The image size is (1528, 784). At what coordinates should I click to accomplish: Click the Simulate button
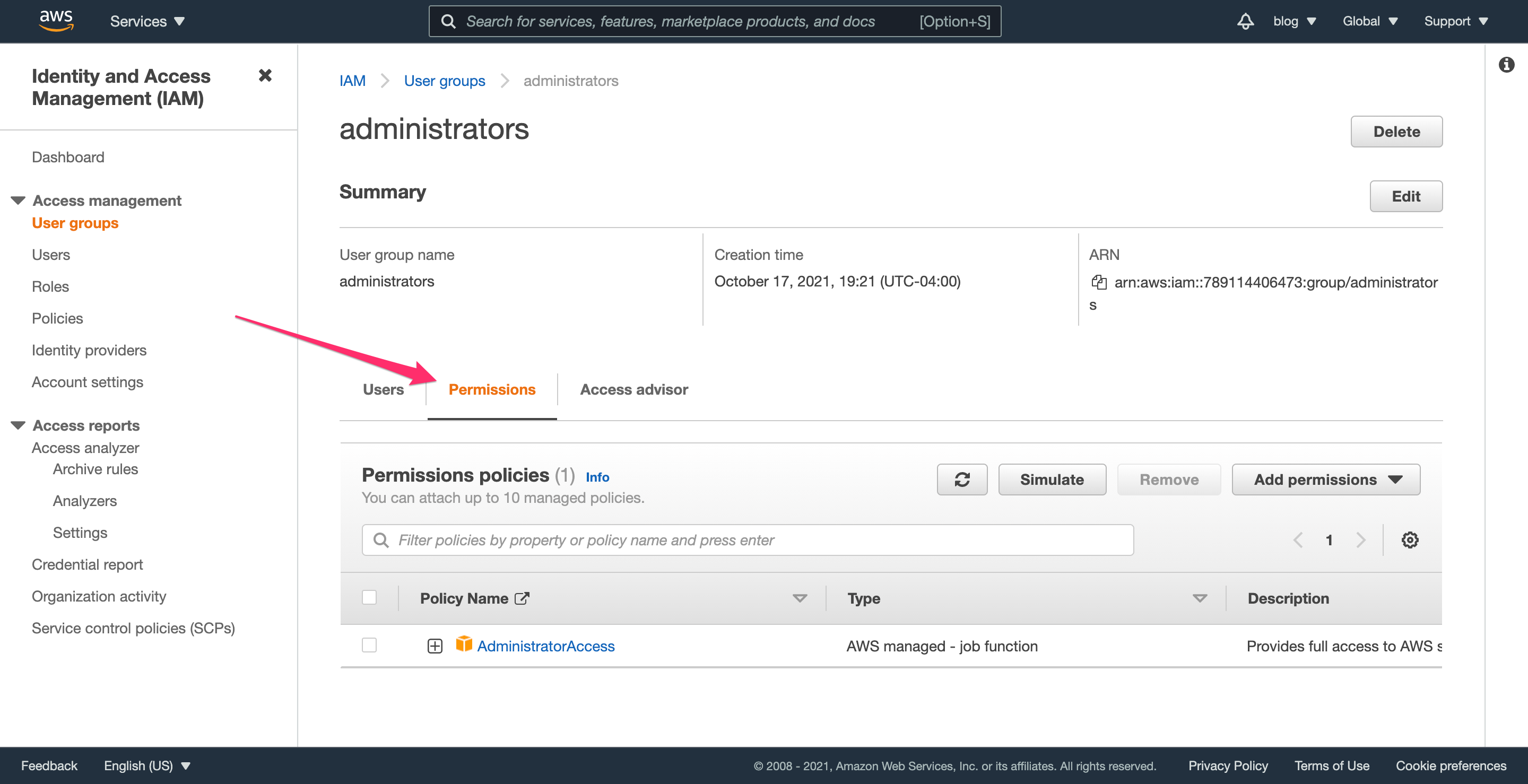[1052, 479]
